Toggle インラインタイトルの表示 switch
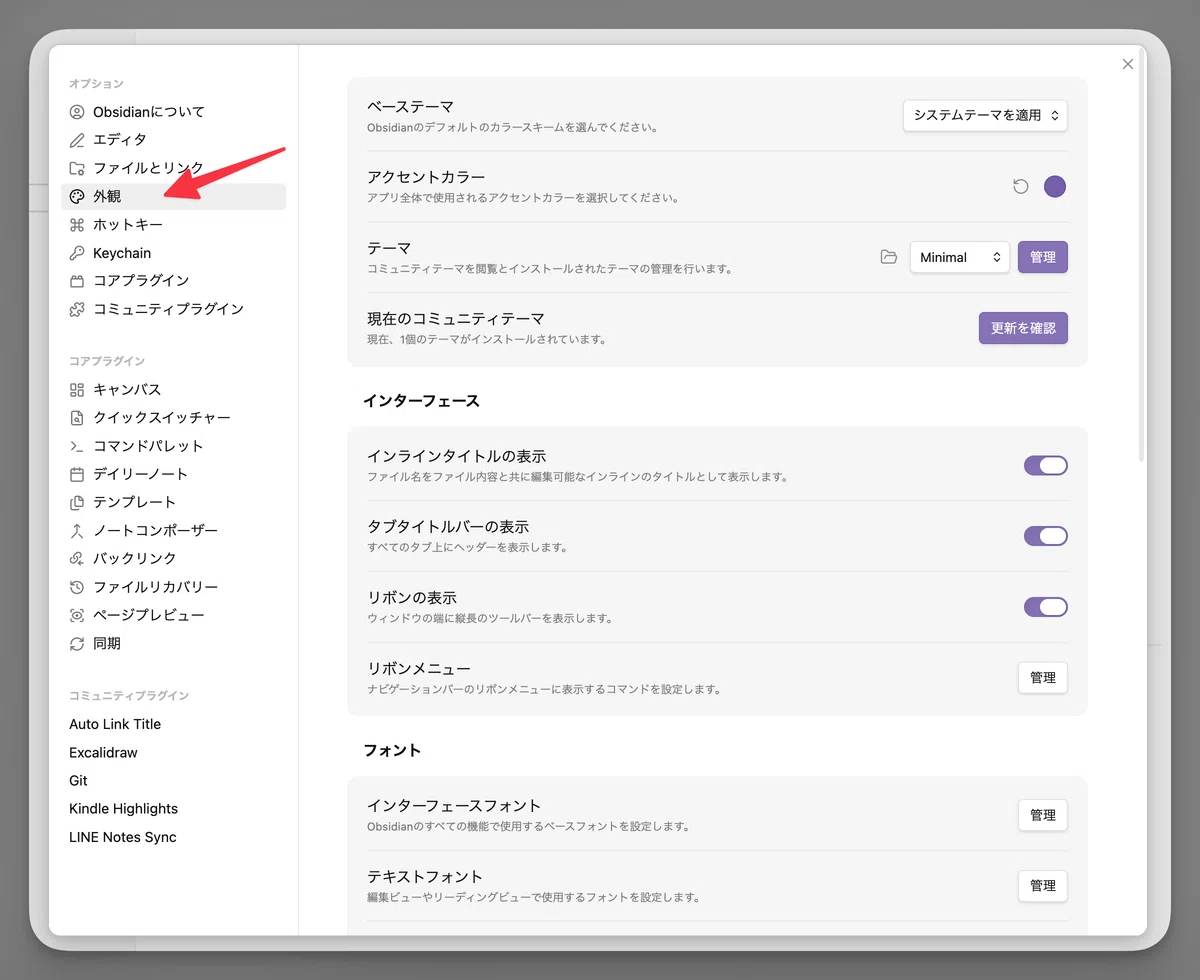Viewport: 1200px width, 980px height. pos(1046,465)
